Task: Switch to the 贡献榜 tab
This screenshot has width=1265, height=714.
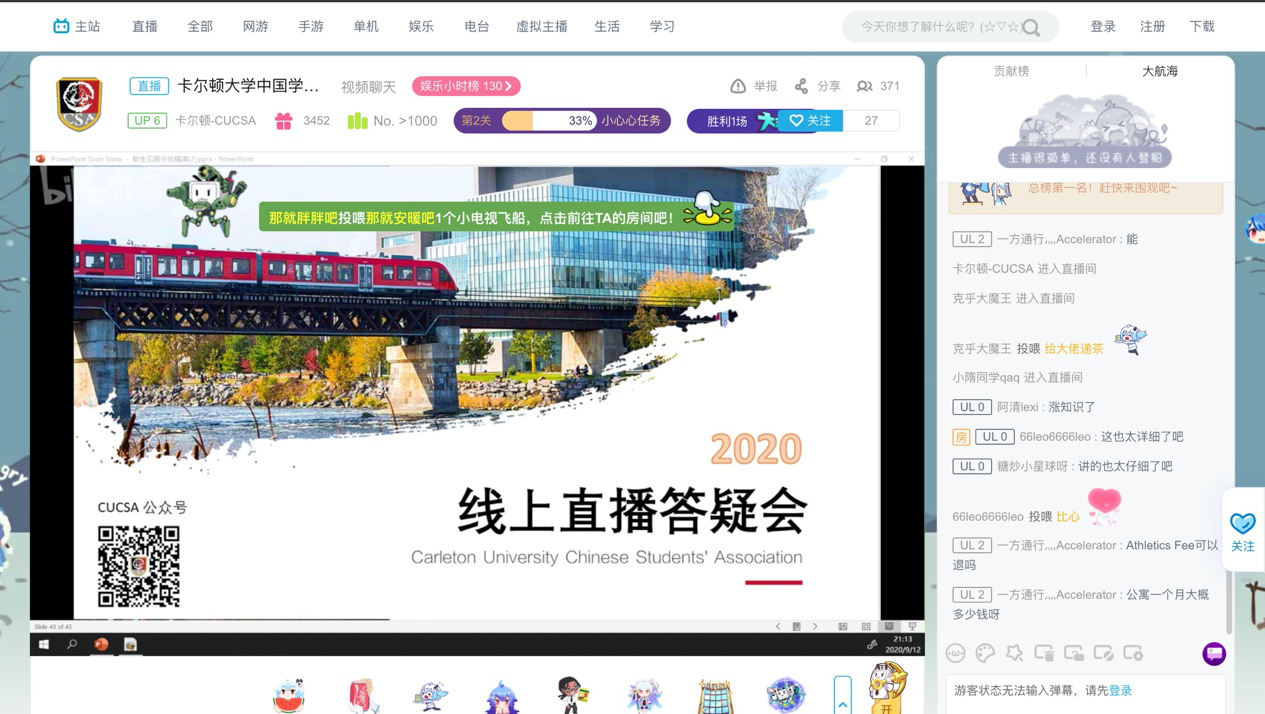Action: coord(1011,71)
